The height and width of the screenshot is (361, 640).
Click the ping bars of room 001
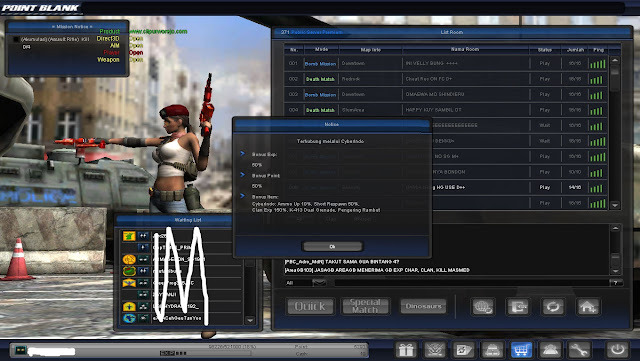tap(598, 64)
